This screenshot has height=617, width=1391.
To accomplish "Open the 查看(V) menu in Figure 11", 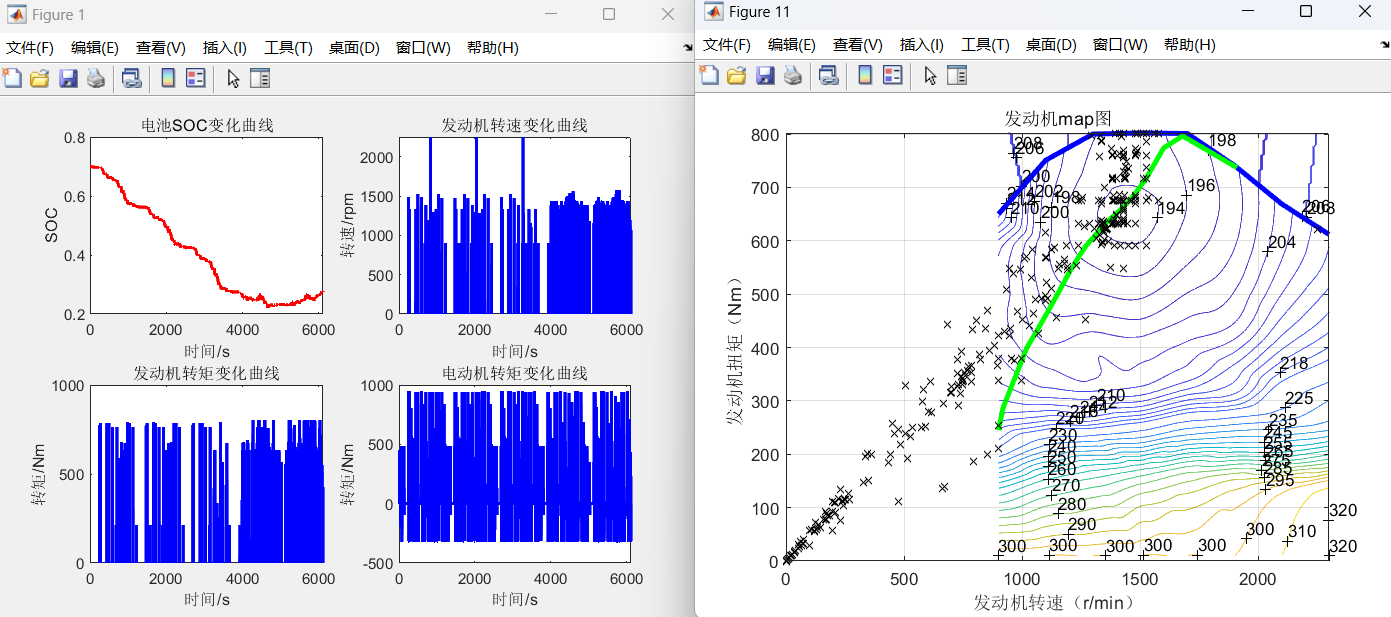I will 859,45.
